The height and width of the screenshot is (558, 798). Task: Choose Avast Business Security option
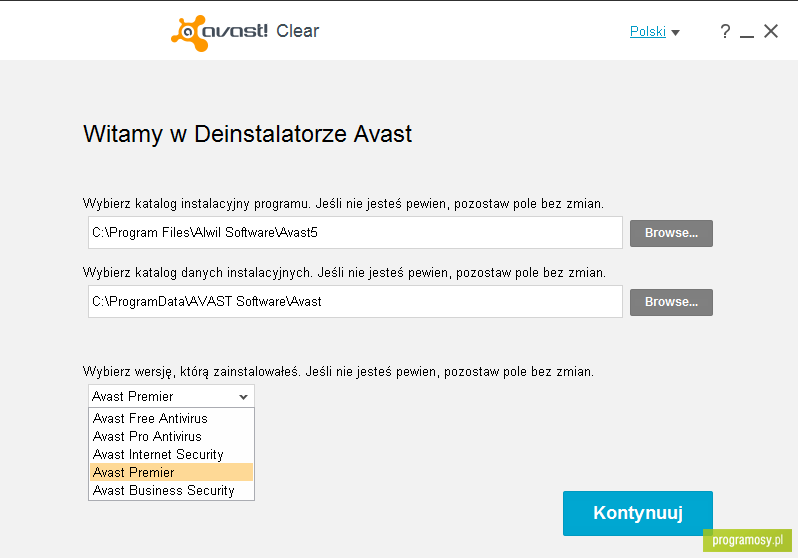tap(171, 490)
